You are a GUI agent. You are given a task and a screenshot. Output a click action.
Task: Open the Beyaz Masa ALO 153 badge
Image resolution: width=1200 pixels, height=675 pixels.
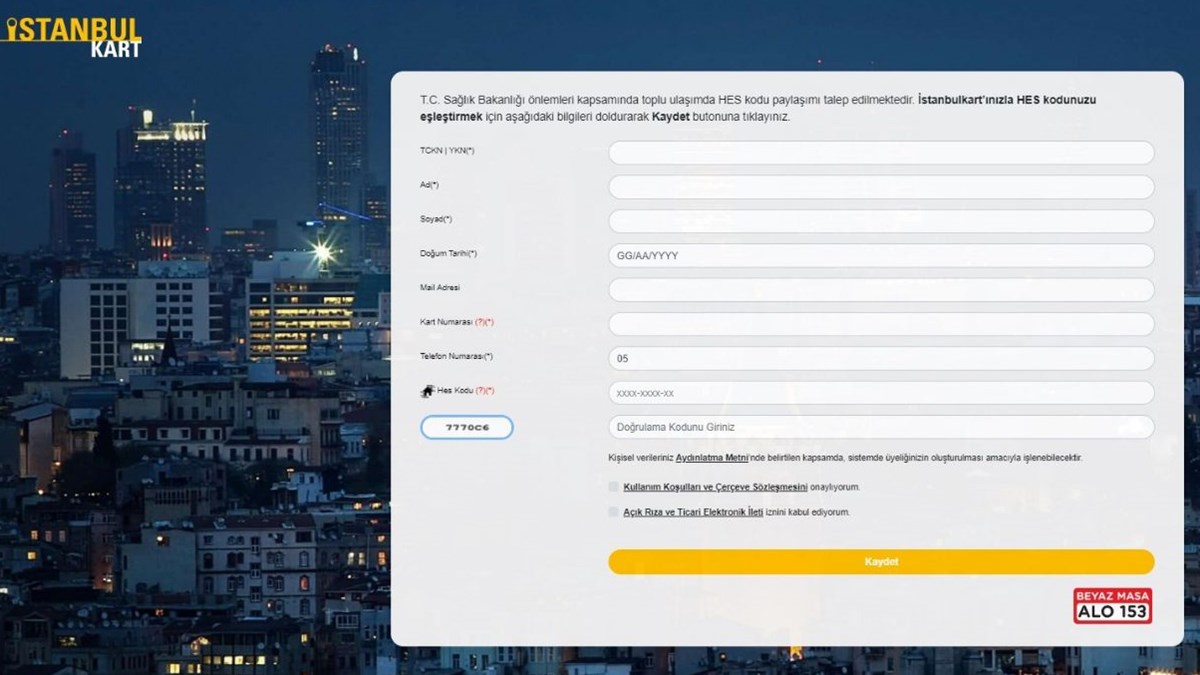tap(1112, 606)
